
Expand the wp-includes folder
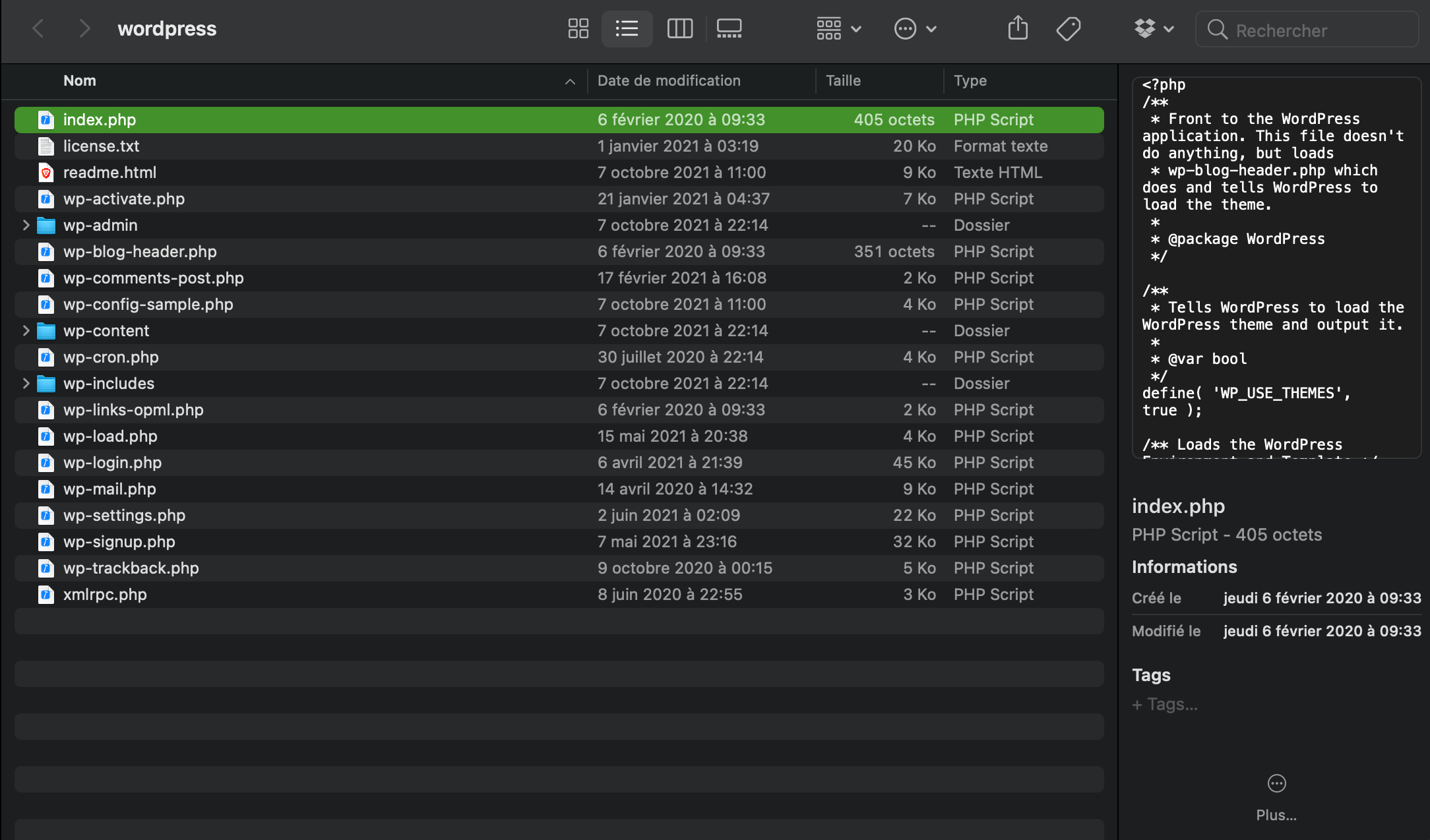click(26, 383)
